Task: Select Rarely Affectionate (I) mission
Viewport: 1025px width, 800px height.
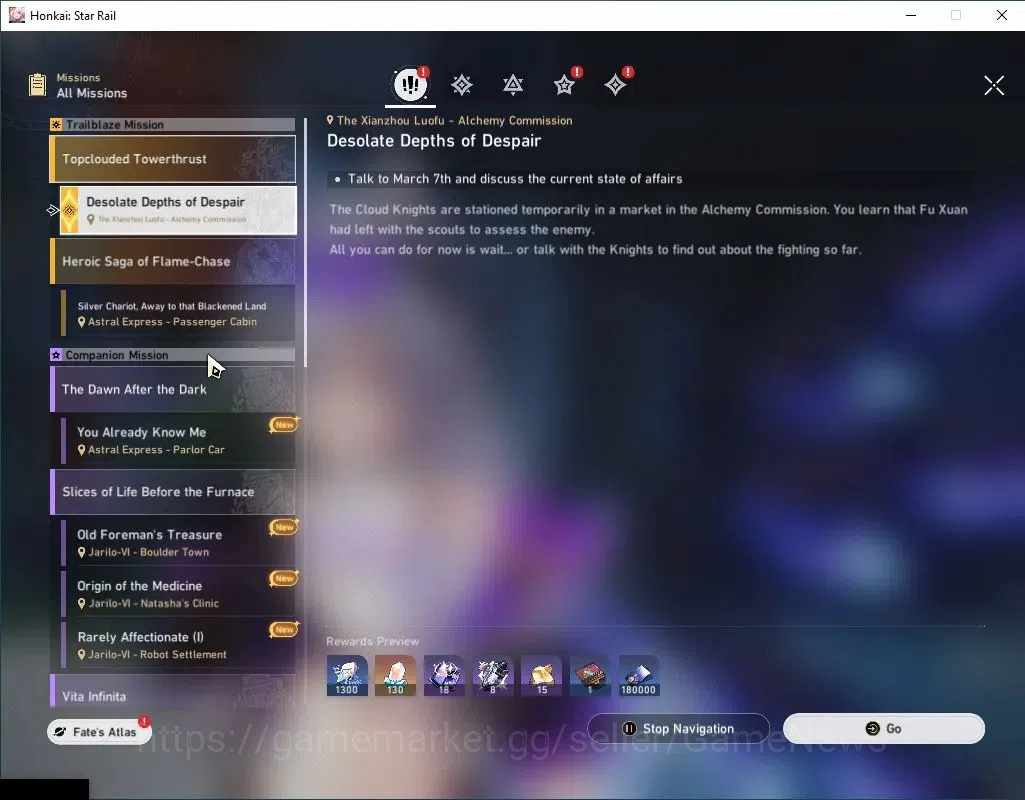Action: [178, 645]
